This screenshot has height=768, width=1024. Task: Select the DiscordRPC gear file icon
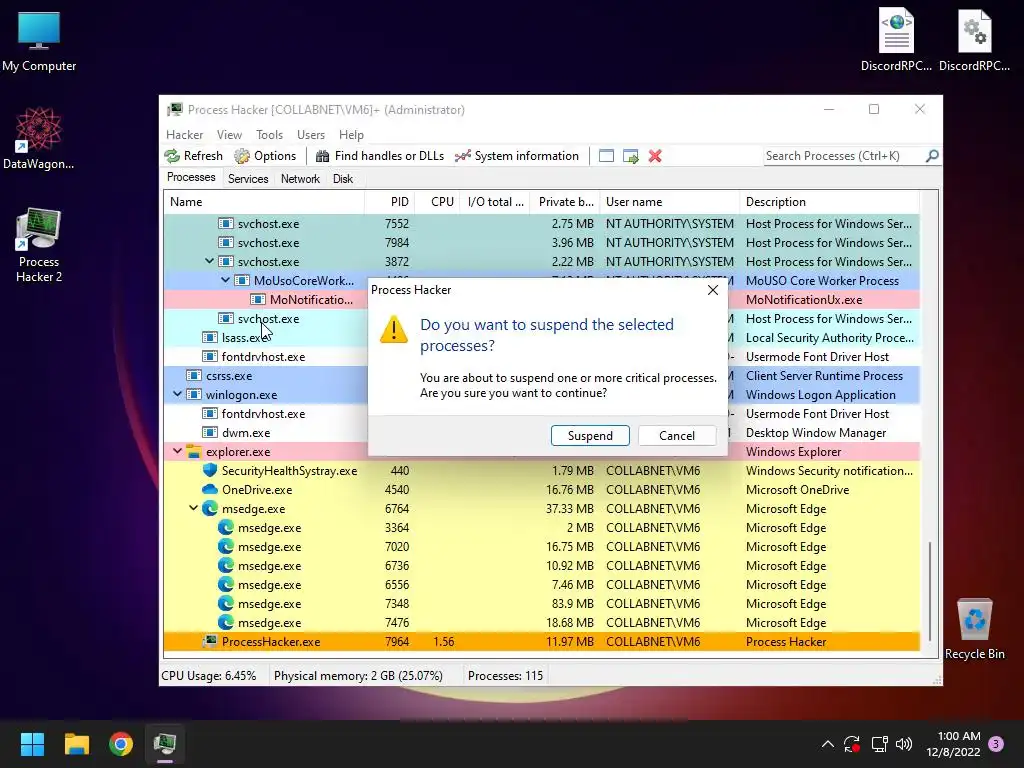pos(974,39)
